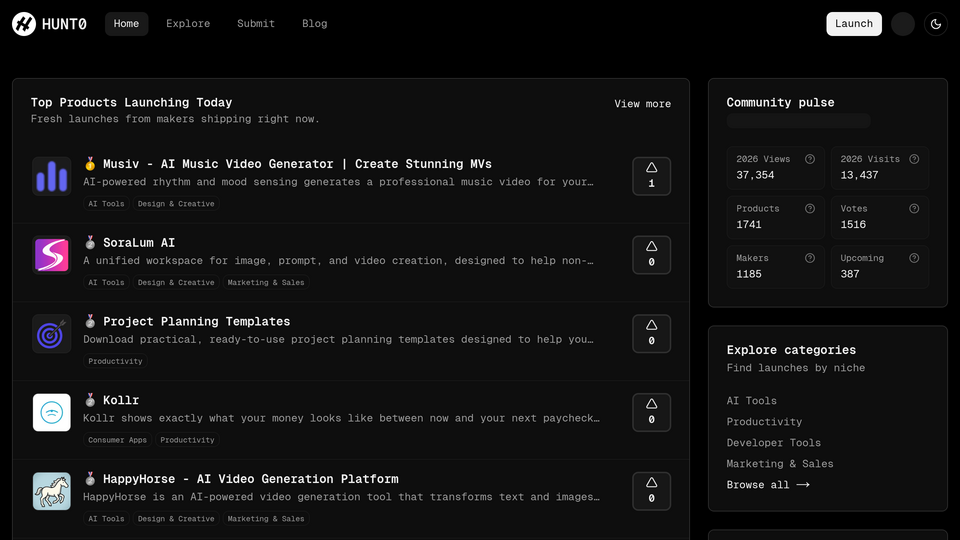Upvote Musiv AI Music Video Generator
This screenshot has width=960, height=540.
tap(651, 176)
